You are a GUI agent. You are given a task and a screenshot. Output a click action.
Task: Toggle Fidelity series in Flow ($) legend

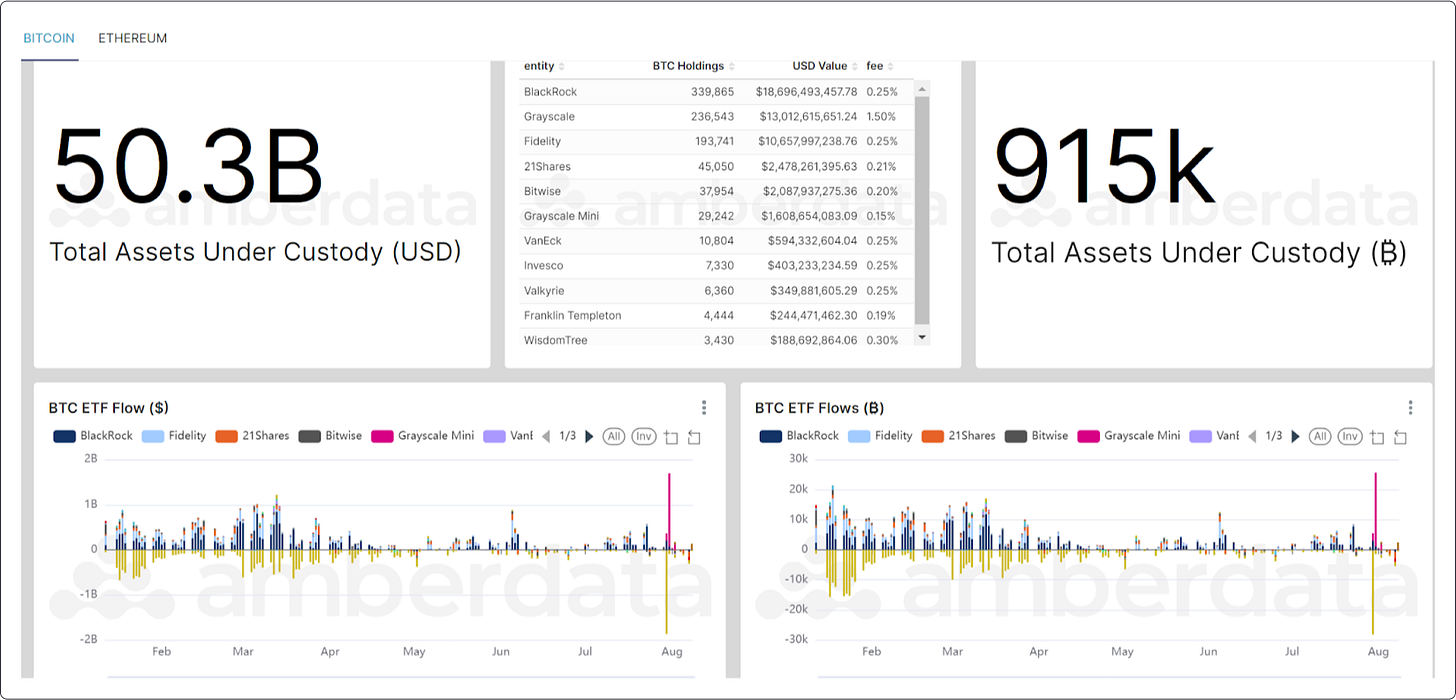[174, 436]
